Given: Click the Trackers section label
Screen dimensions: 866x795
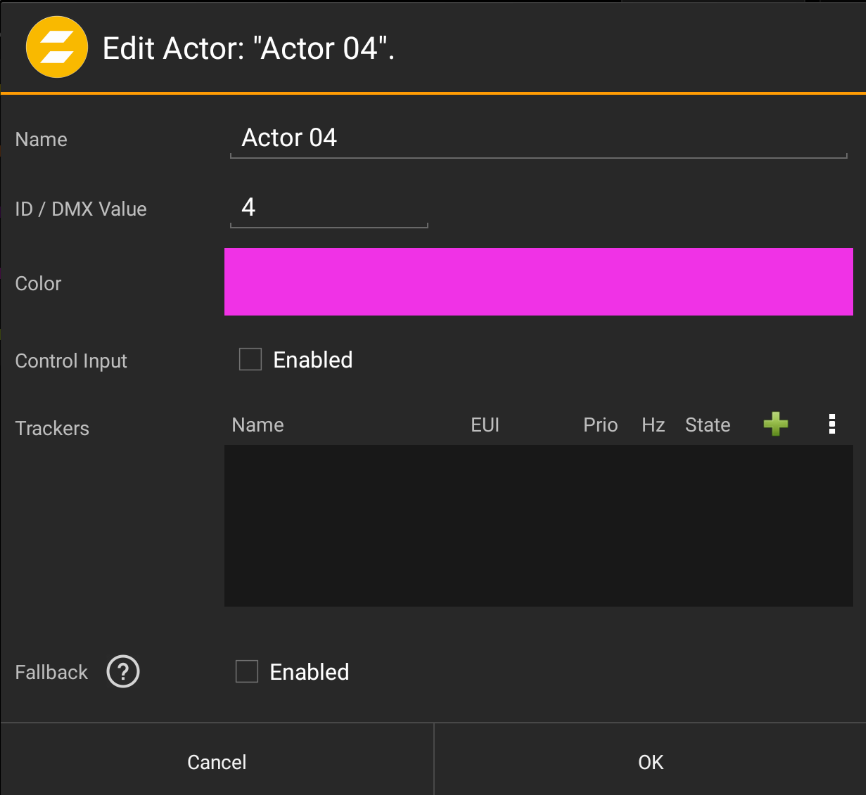Looking at the screenshot, I should [x=52, y=428].
